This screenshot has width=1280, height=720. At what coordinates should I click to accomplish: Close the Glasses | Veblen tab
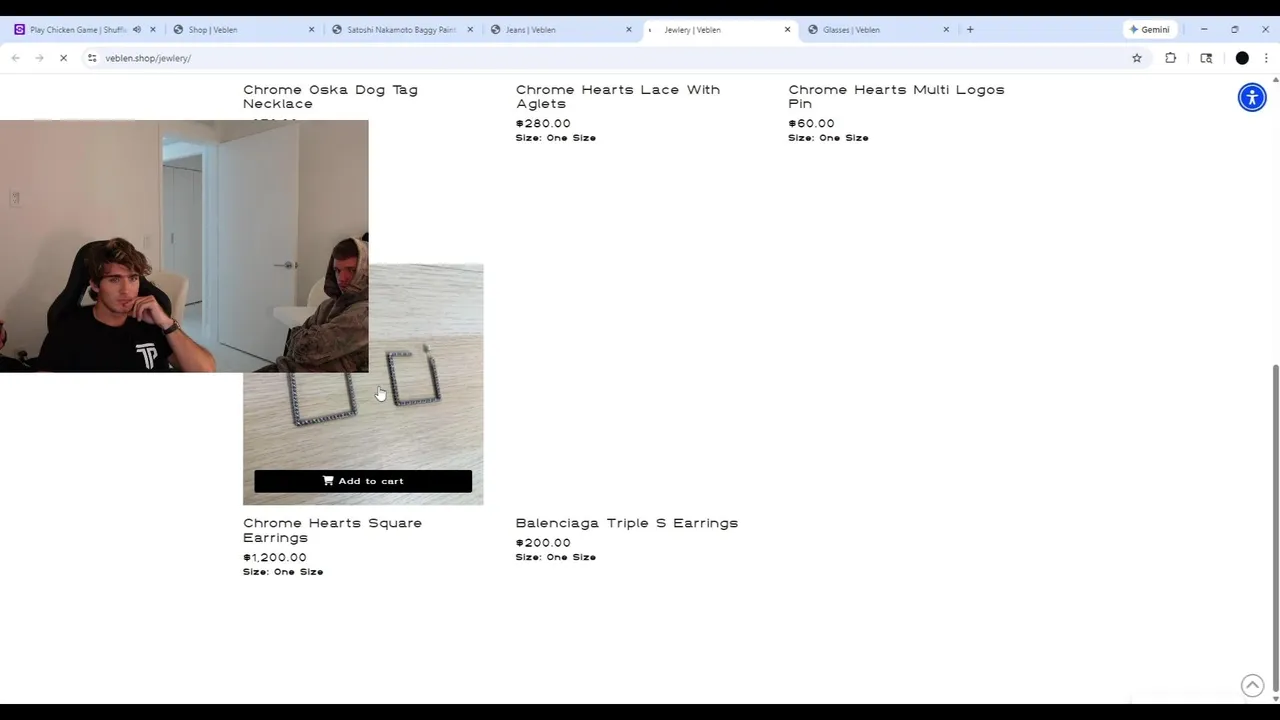coord(946,30)
